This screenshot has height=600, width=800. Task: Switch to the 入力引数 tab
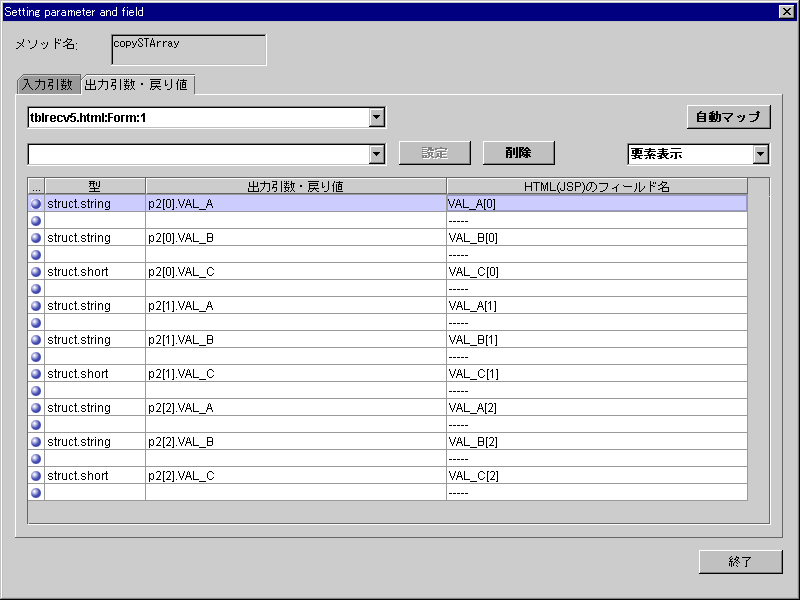47,85
